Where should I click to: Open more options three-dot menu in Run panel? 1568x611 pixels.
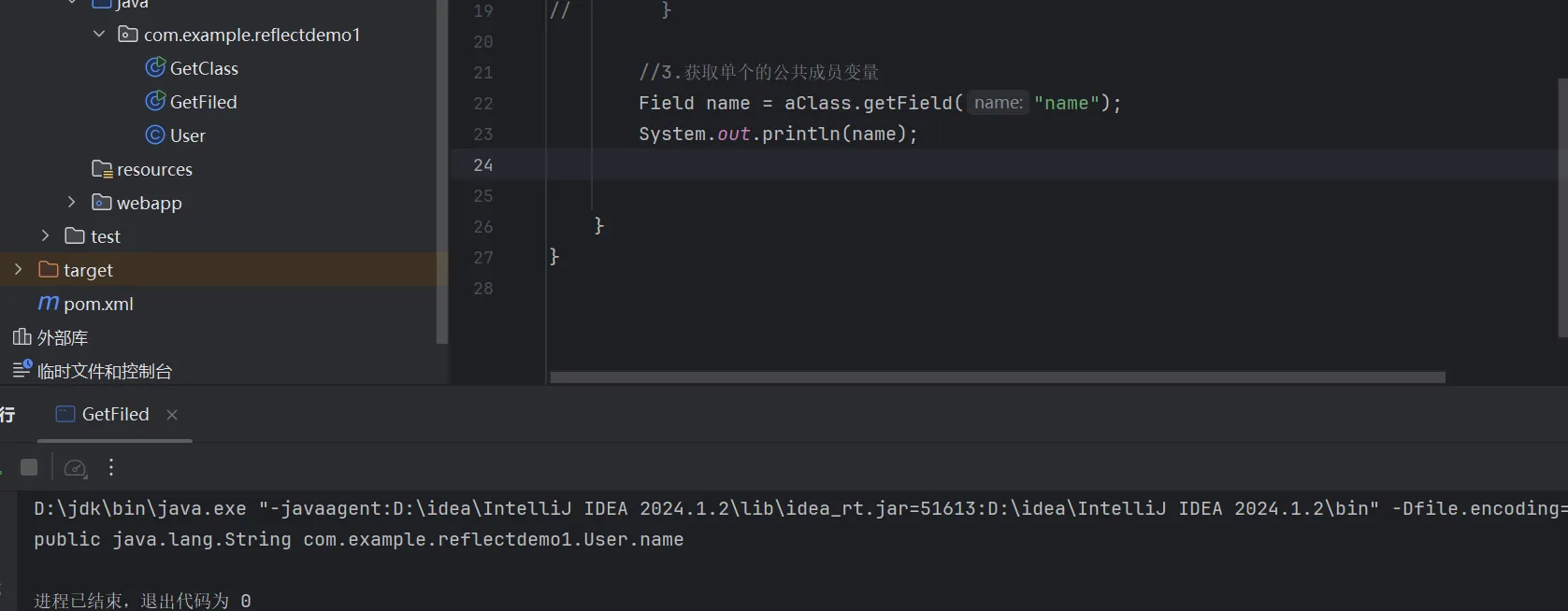pyautogui.click(x=111, y=467)
